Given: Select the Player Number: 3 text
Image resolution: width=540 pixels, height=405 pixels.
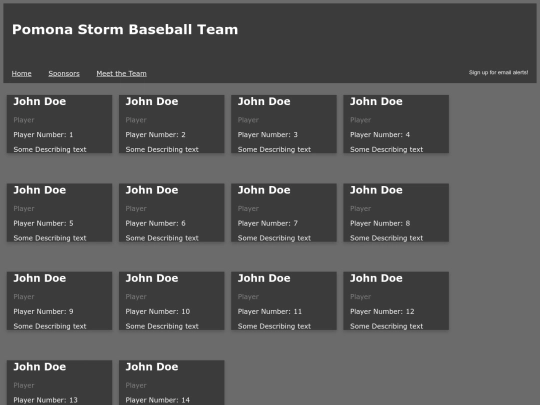Looking at the screenshot, I should coord(268,135).
